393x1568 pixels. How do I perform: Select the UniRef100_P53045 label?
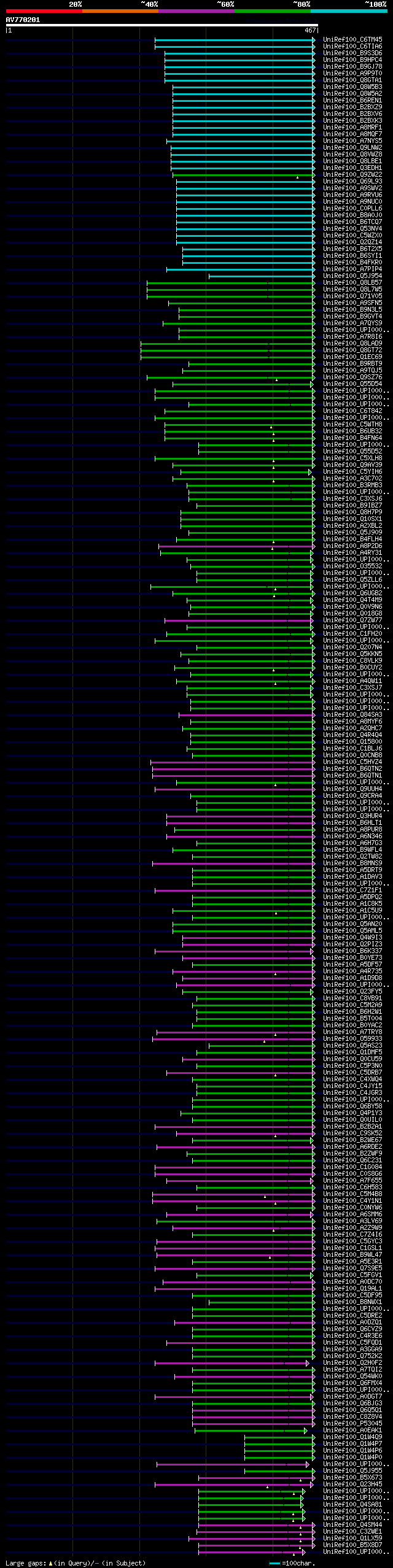point(352,1424)
